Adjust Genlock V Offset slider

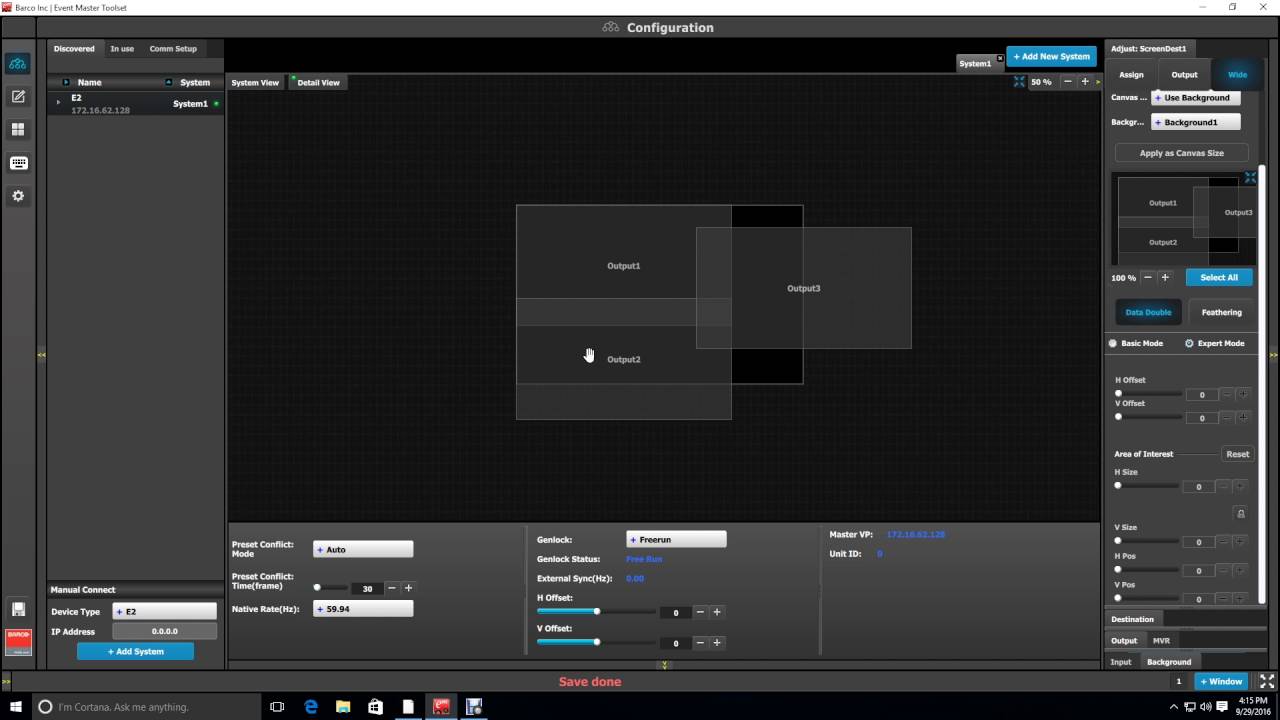click(596, 642)
